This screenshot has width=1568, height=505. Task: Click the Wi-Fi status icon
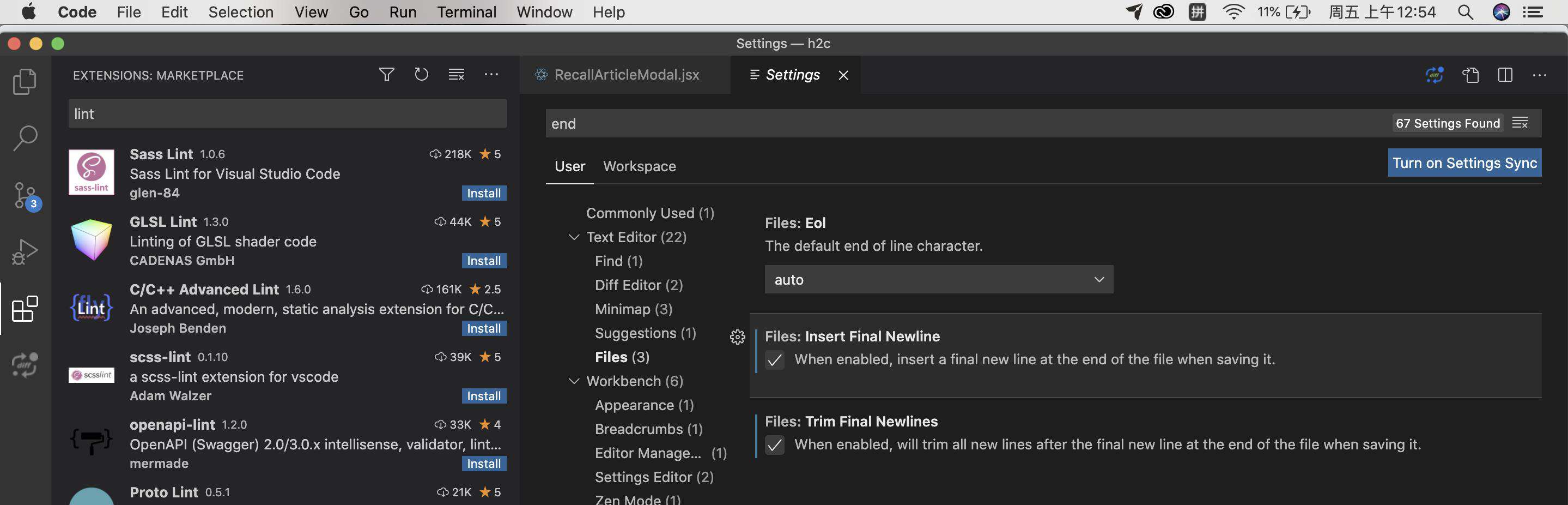(1233, 12)
